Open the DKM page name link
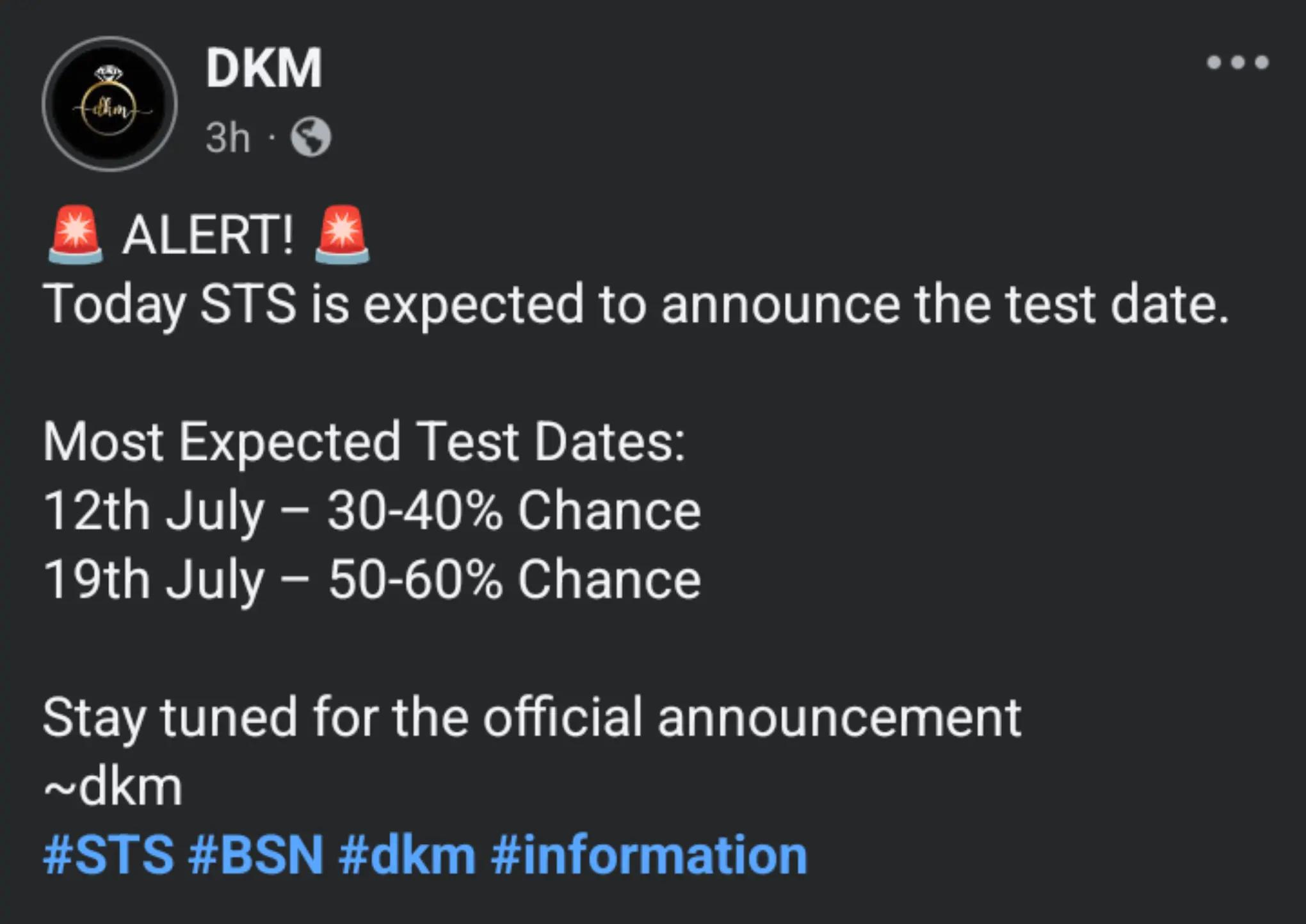 tap(264, 68)
